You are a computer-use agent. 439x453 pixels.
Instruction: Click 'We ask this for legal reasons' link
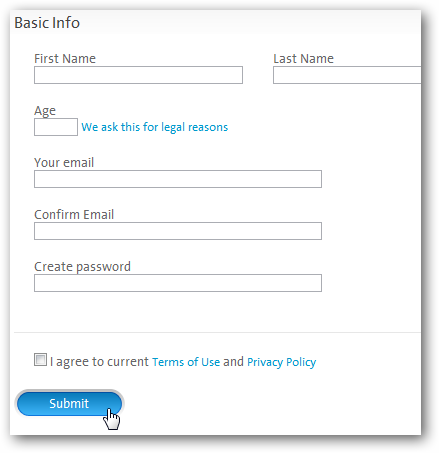click(x=155, y=127)
